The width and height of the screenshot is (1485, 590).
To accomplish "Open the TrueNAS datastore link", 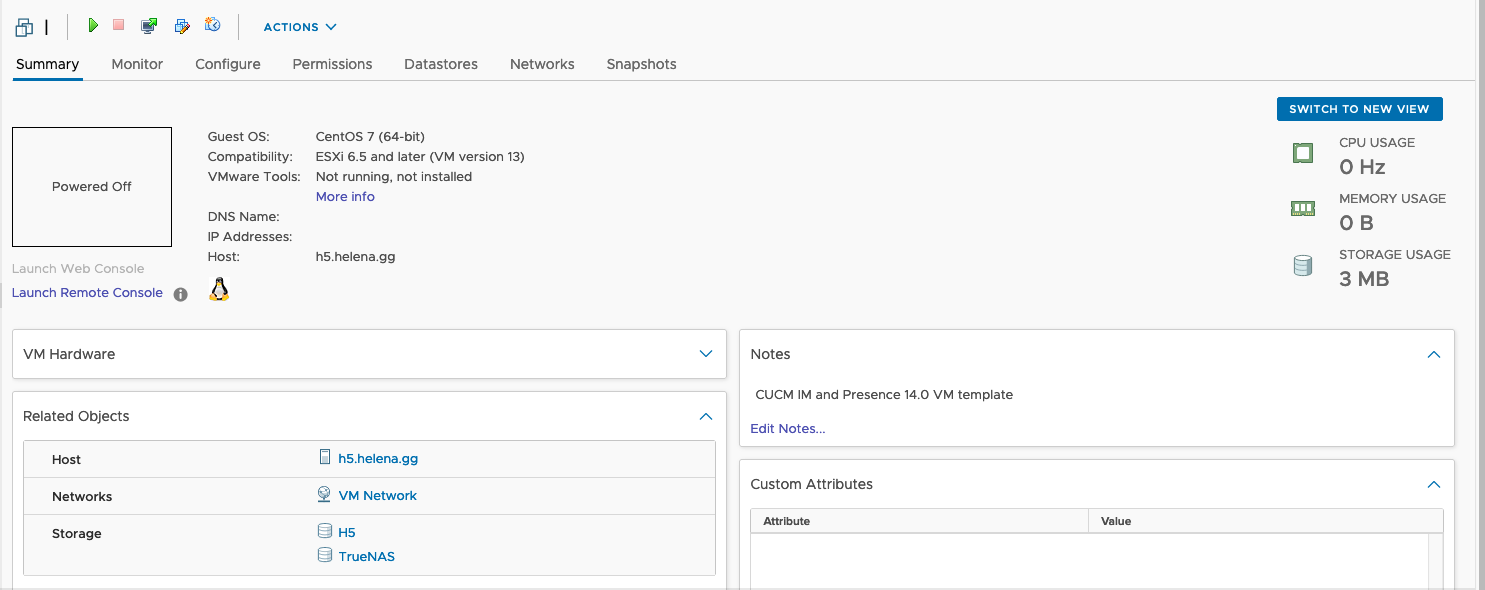I will coord(366,556).
